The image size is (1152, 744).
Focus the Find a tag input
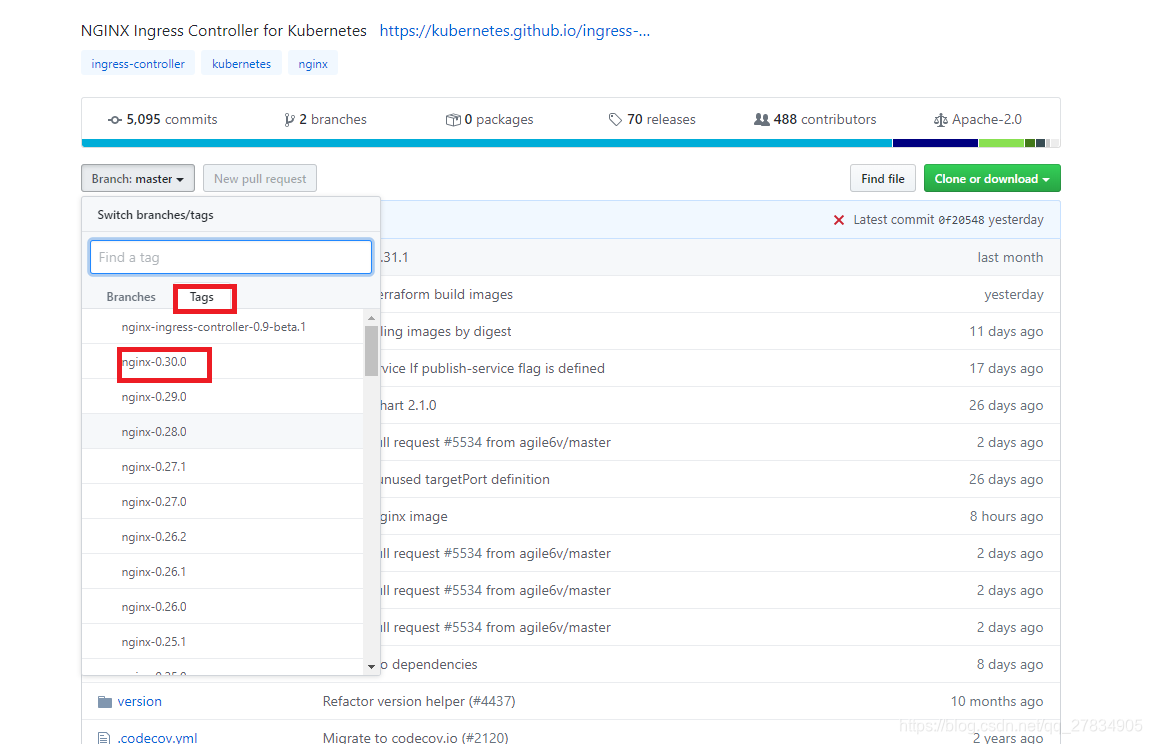click(231, 257)
